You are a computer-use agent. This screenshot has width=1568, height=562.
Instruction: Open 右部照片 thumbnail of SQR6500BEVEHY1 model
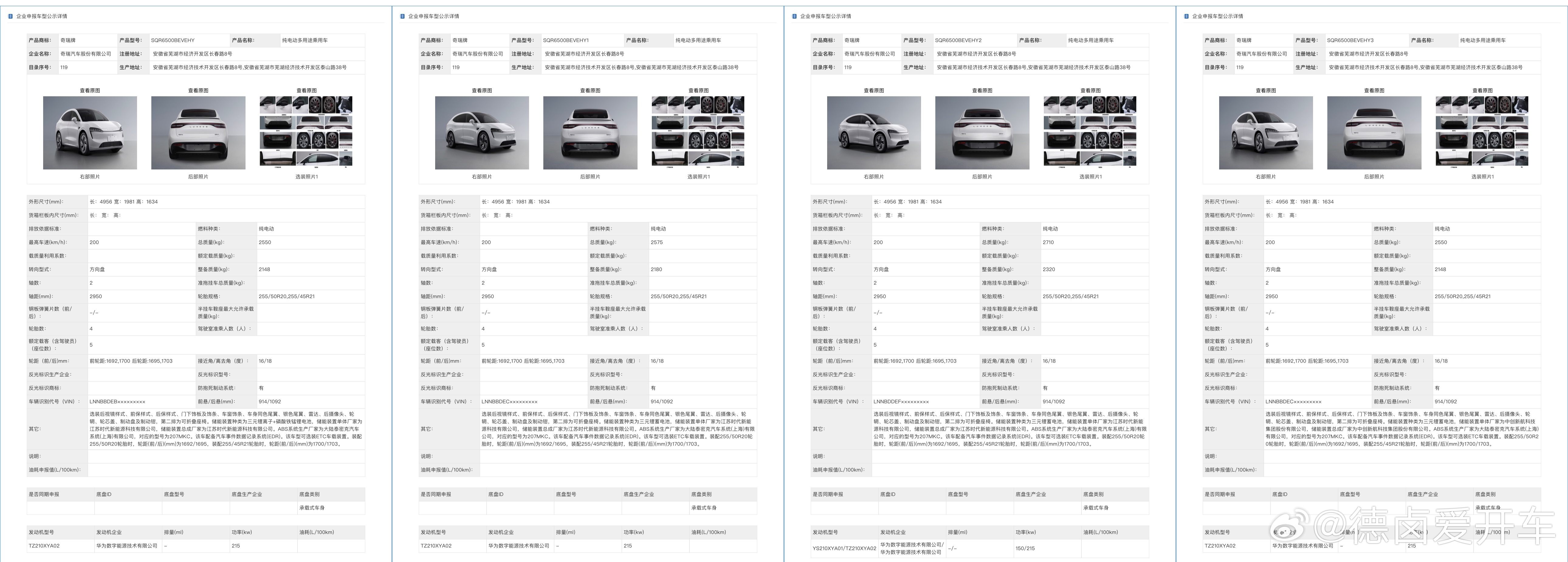pyautogui.click(x=482, y=133)
